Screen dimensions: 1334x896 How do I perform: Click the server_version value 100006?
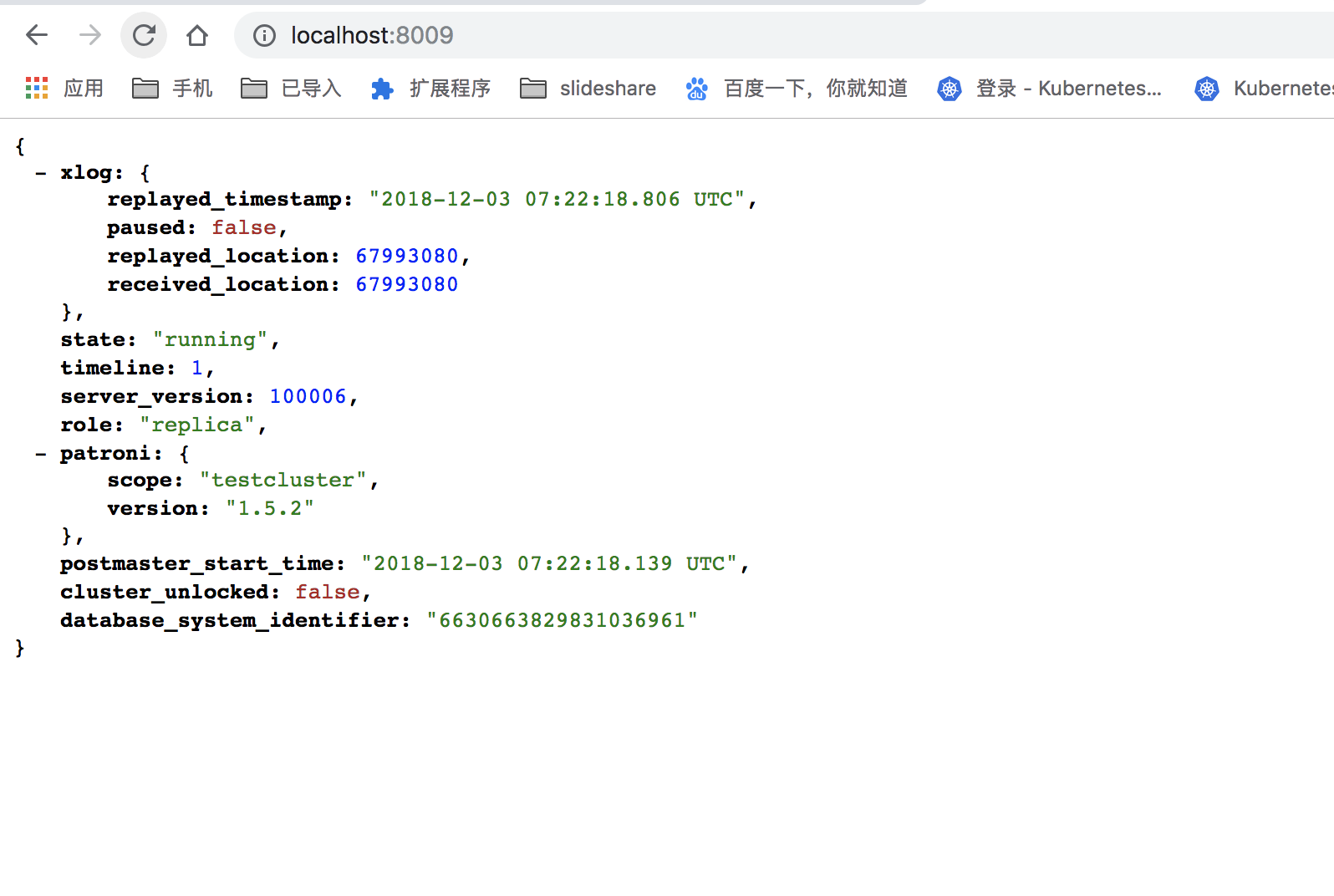[308, 396]
